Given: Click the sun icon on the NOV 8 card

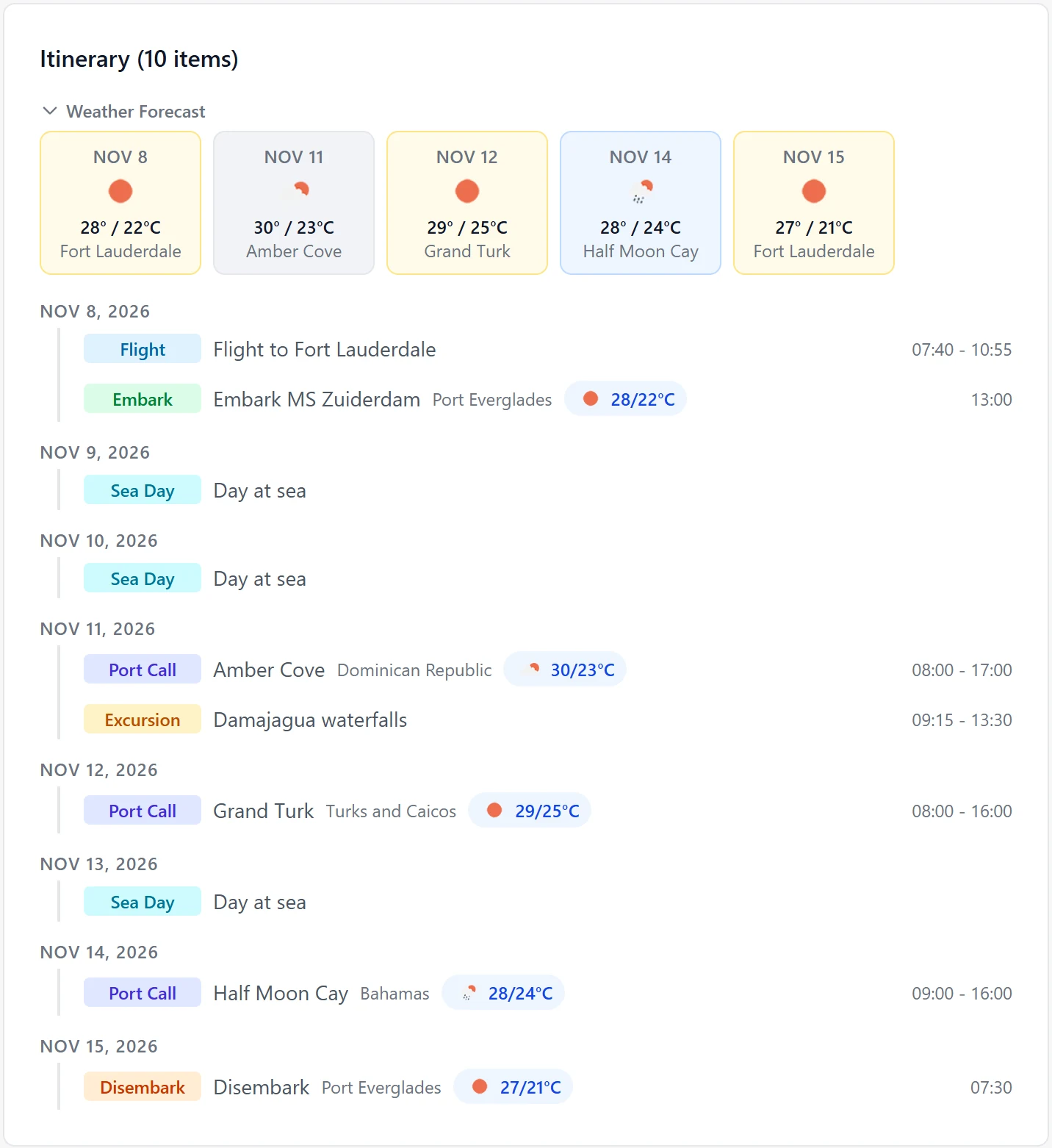Looking at the screenshot, I should coord(120,191).
